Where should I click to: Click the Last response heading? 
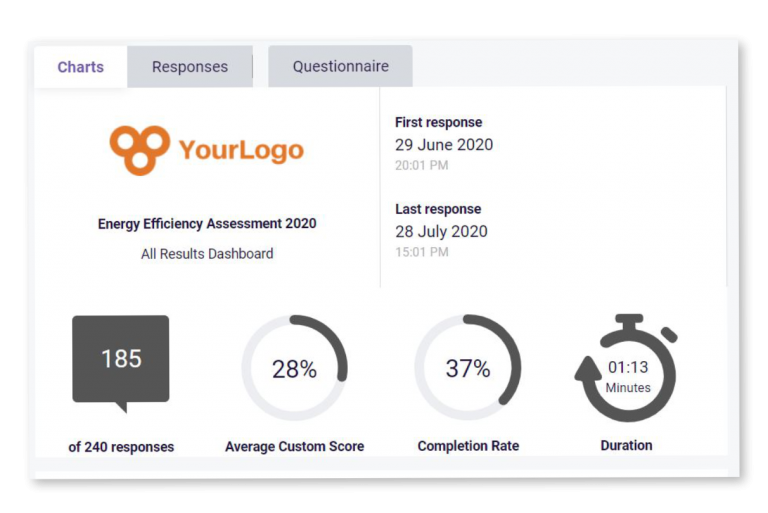click(x=438, y=209)
